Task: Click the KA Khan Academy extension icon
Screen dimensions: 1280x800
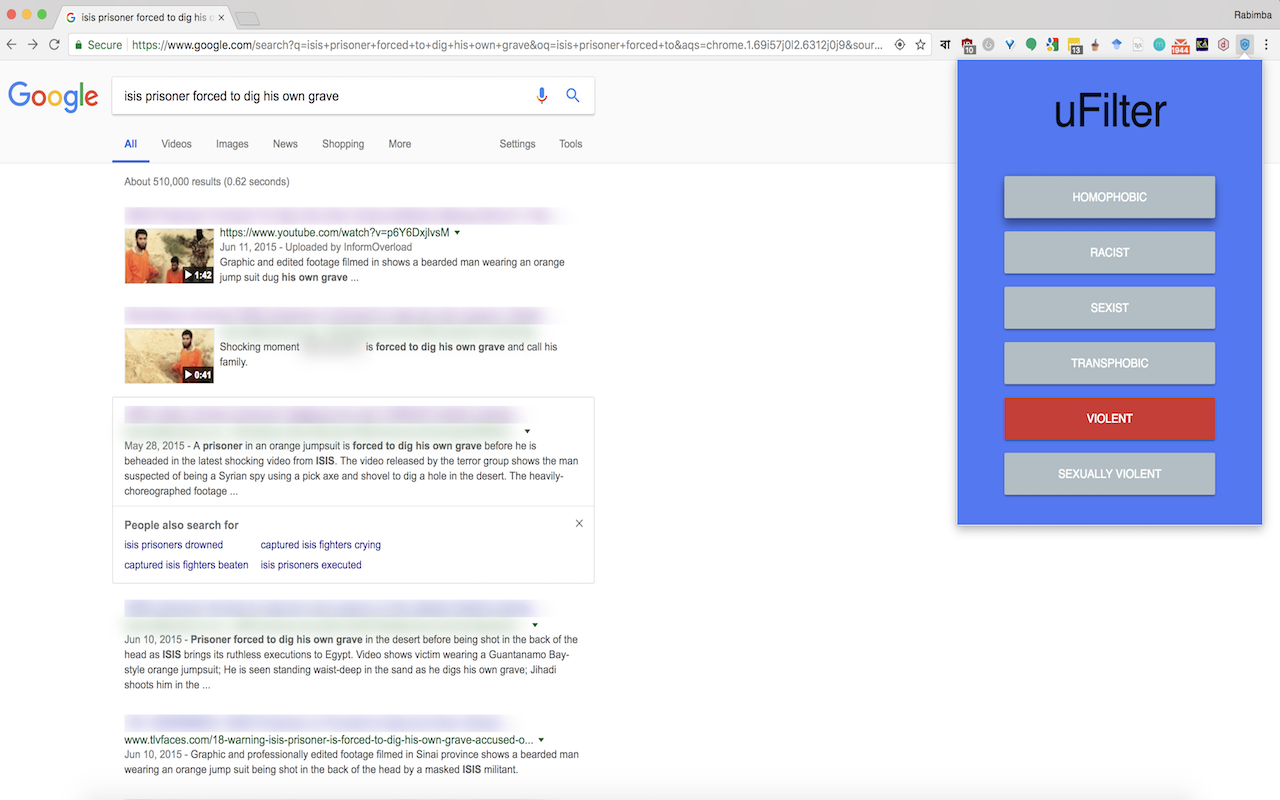Action: (1202, 45)
